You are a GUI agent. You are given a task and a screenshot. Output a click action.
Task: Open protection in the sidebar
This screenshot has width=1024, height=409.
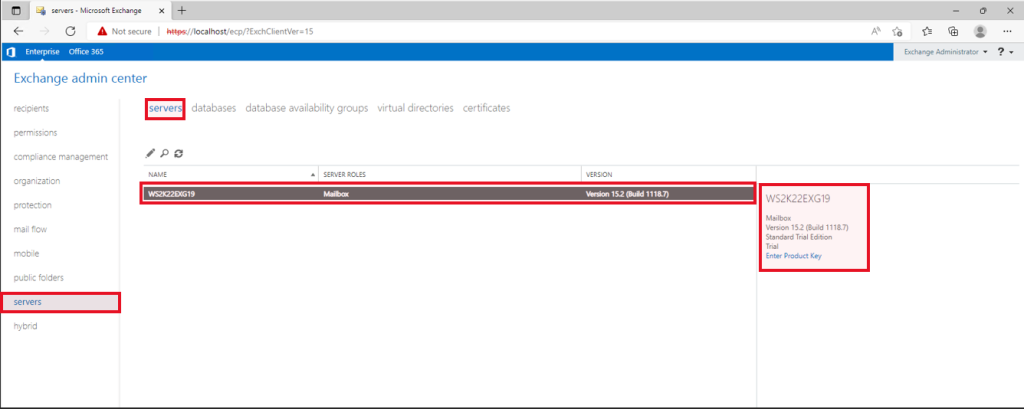(33, 205)
